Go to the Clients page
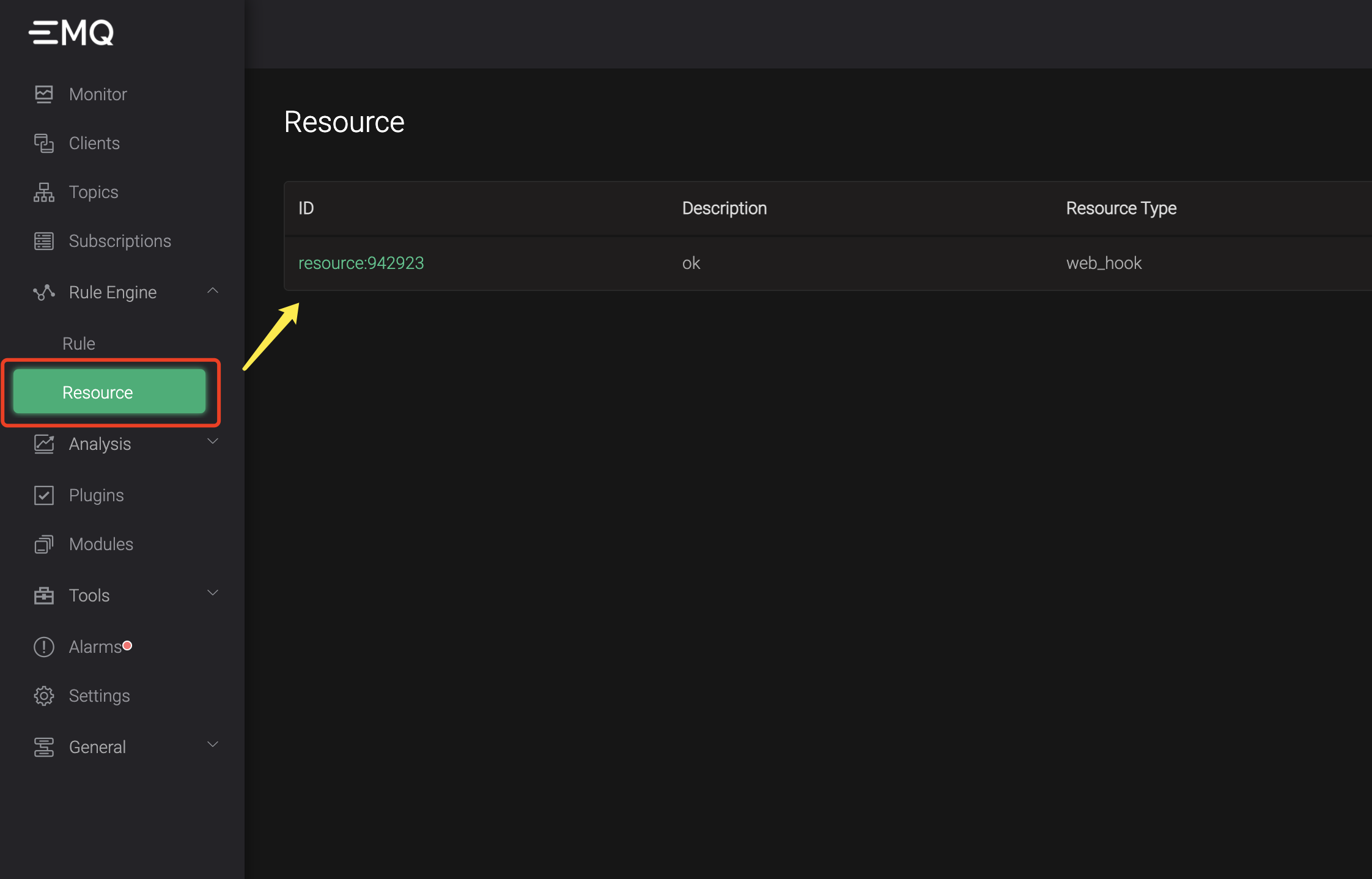 coord(94,143)
